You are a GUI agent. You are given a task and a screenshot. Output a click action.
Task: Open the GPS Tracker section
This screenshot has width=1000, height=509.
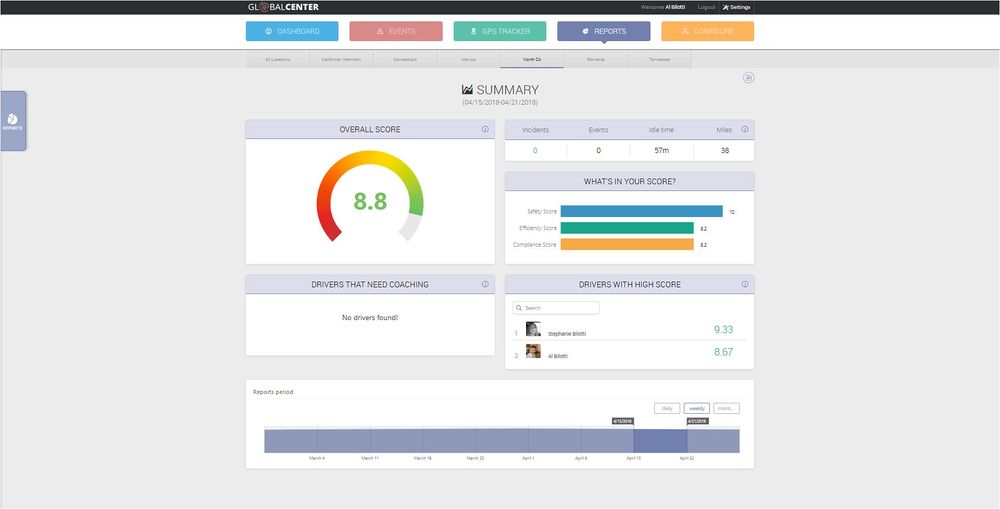click(500, 31)
